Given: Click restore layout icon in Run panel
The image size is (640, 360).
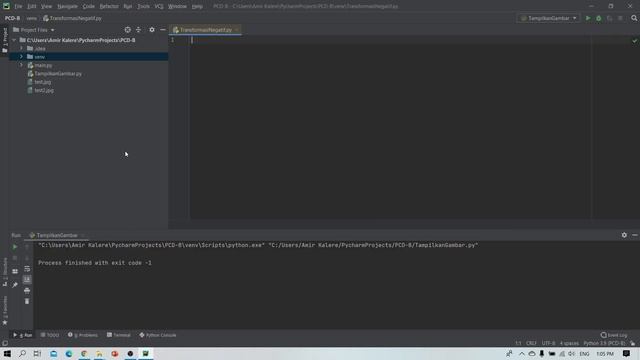Looking at the screenshot, I should [15, 271].
